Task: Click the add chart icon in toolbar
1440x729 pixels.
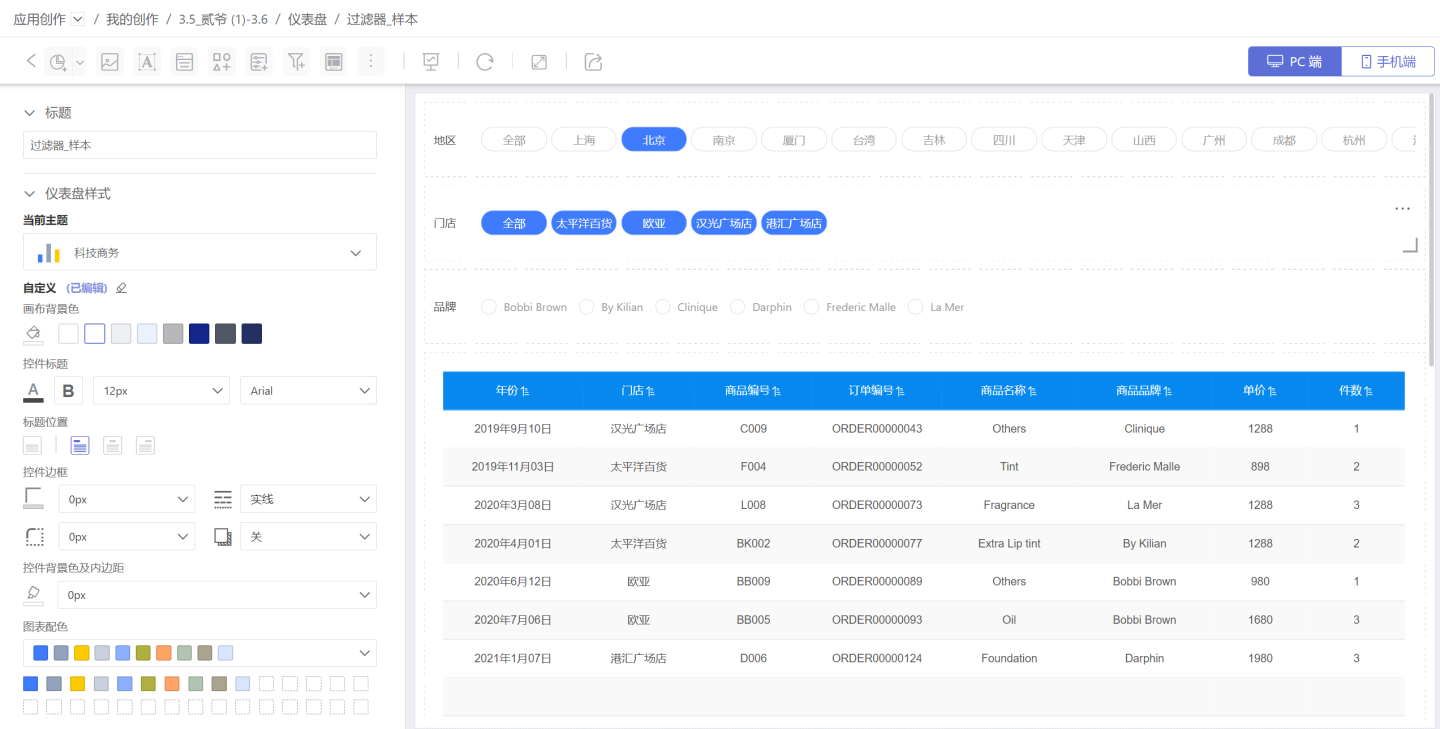Action: click(58, 62)
